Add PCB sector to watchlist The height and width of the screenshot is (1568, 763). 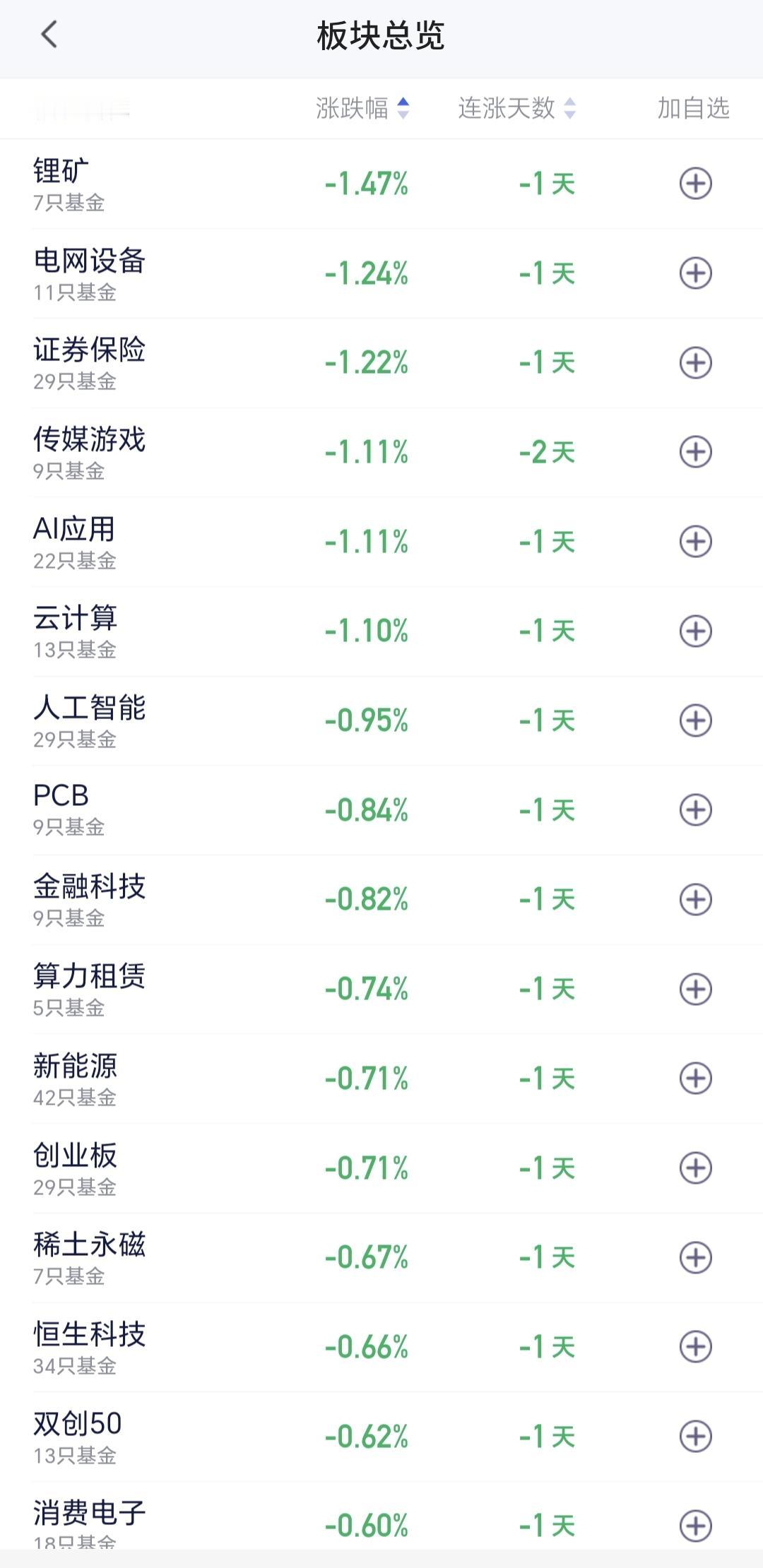click(x=695, y=810)
